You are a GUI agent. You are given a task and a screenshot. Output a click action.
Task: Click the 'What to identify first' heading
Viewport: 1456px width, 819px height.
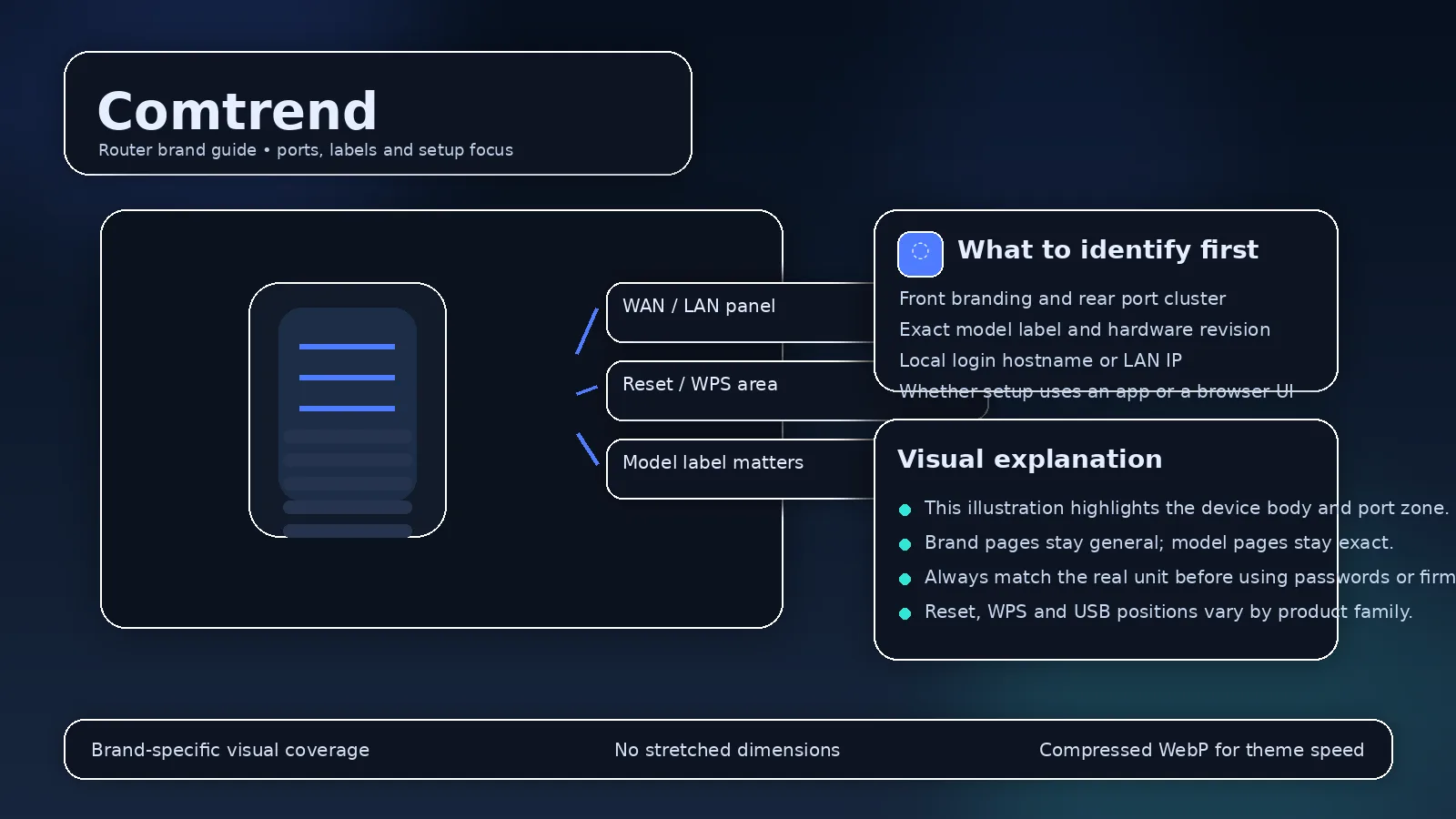pos(1107,249)
